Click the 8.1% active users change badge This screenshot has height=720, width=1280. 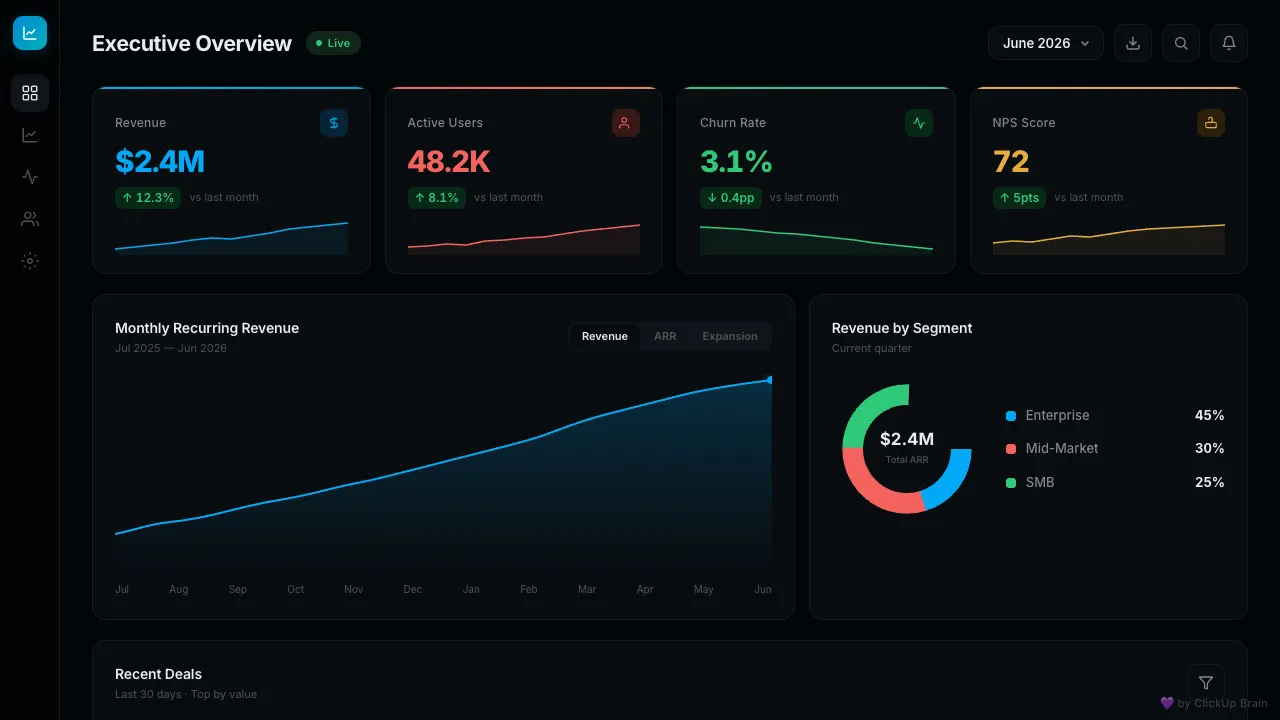coord(437,198)
